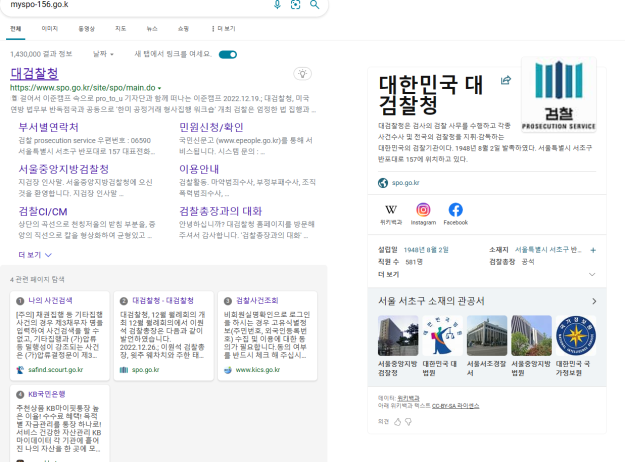Open the 민원신청/확인 sitelink

click(x=211, y=127)
